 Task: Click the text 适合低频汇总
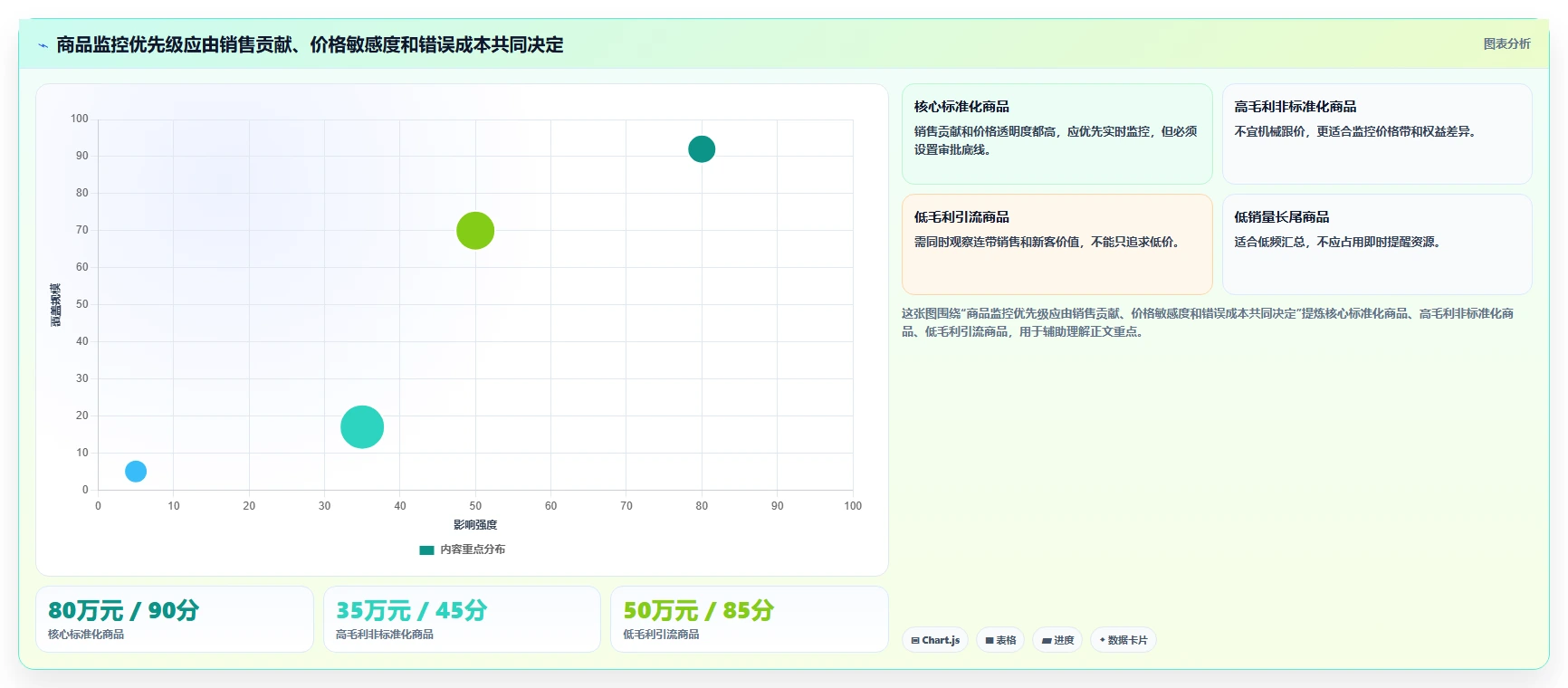pos(1269,242)
